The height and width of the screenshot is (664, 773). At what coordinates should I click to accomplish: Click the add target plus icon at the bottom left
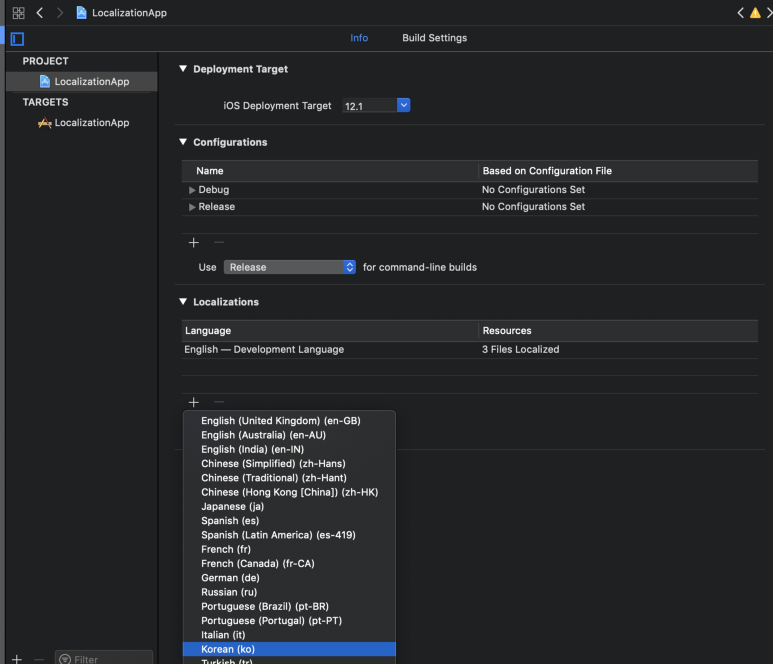pos(16,659)
